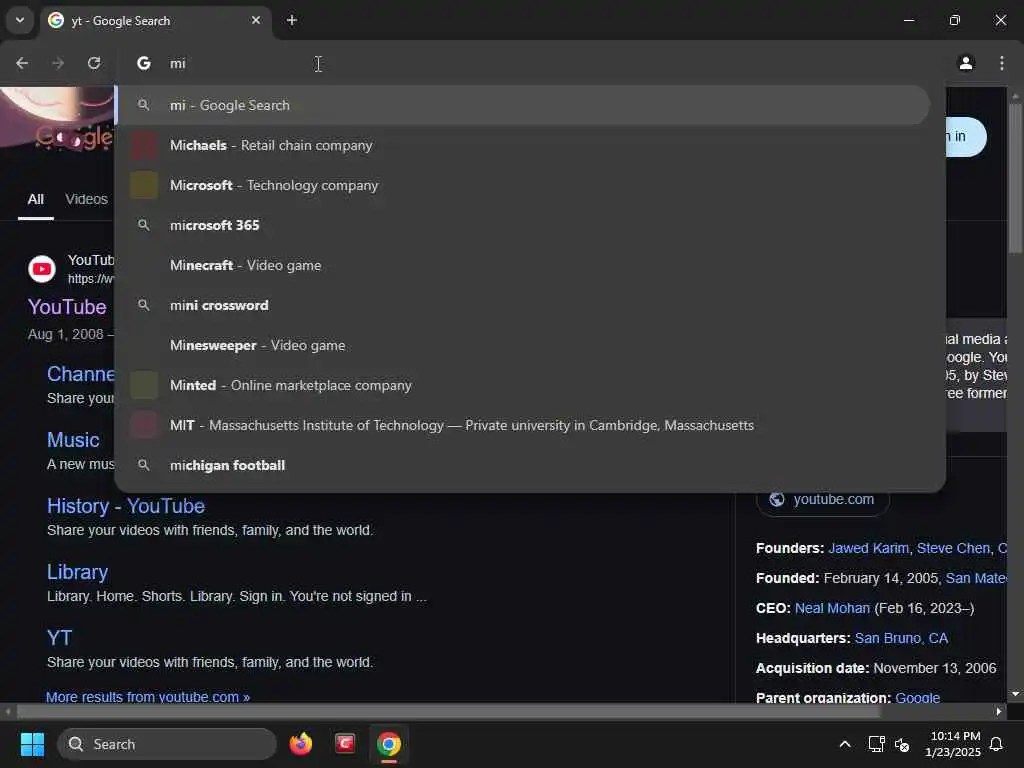Viewport: 1024px width, 768px height.
Task: Select the 'mi - Google Search' suggestion
Action: coord(522,105)
